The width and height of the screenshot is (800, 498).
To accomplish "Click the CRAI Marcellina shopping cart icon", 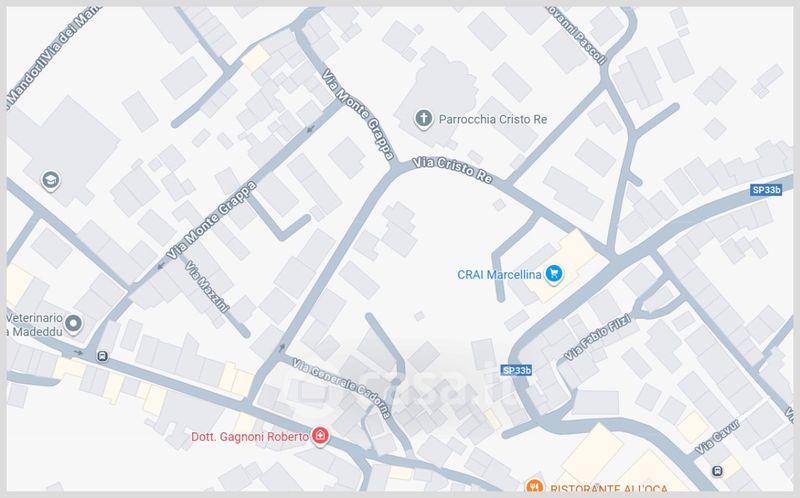I will click(554, 274).
